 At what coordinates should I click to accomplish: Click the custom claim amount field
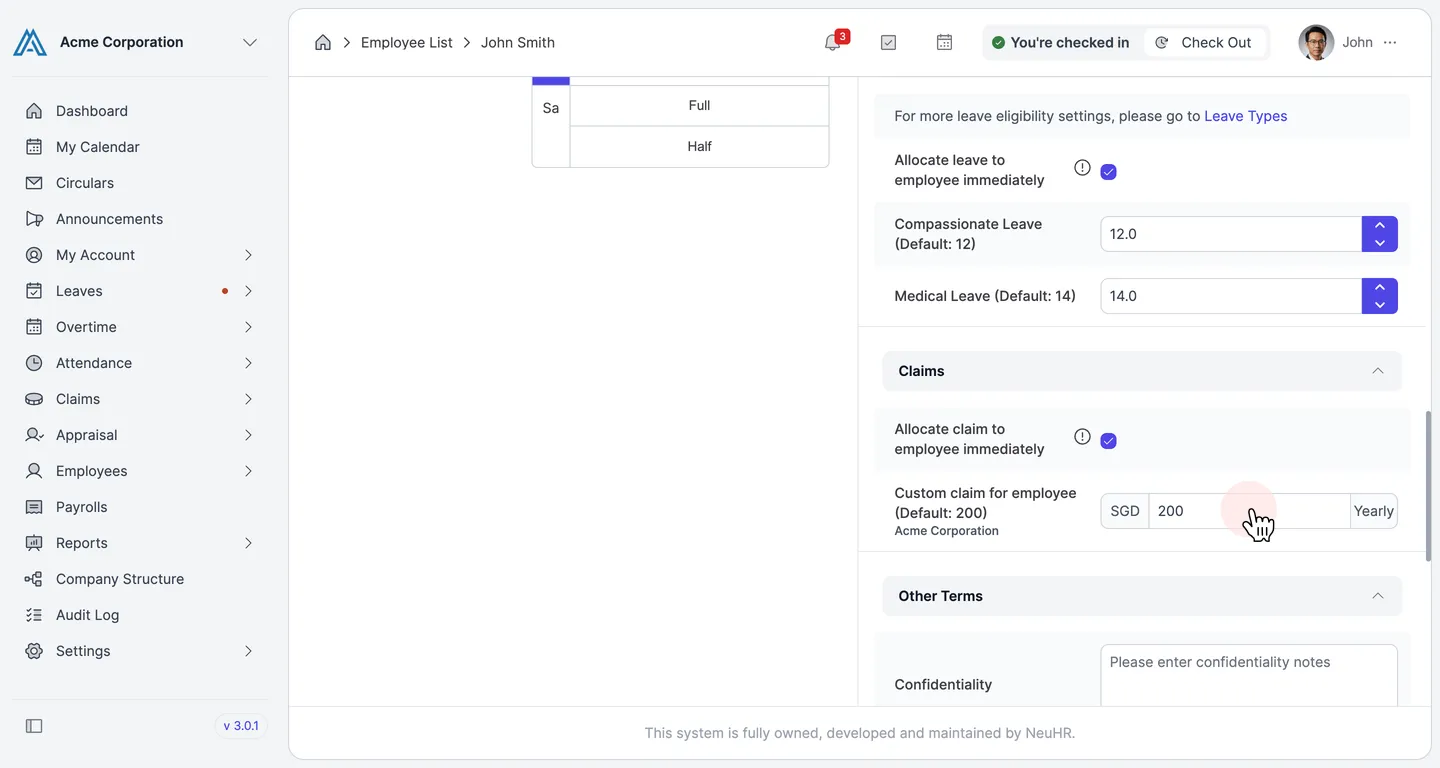click(x=1249, y=511)
